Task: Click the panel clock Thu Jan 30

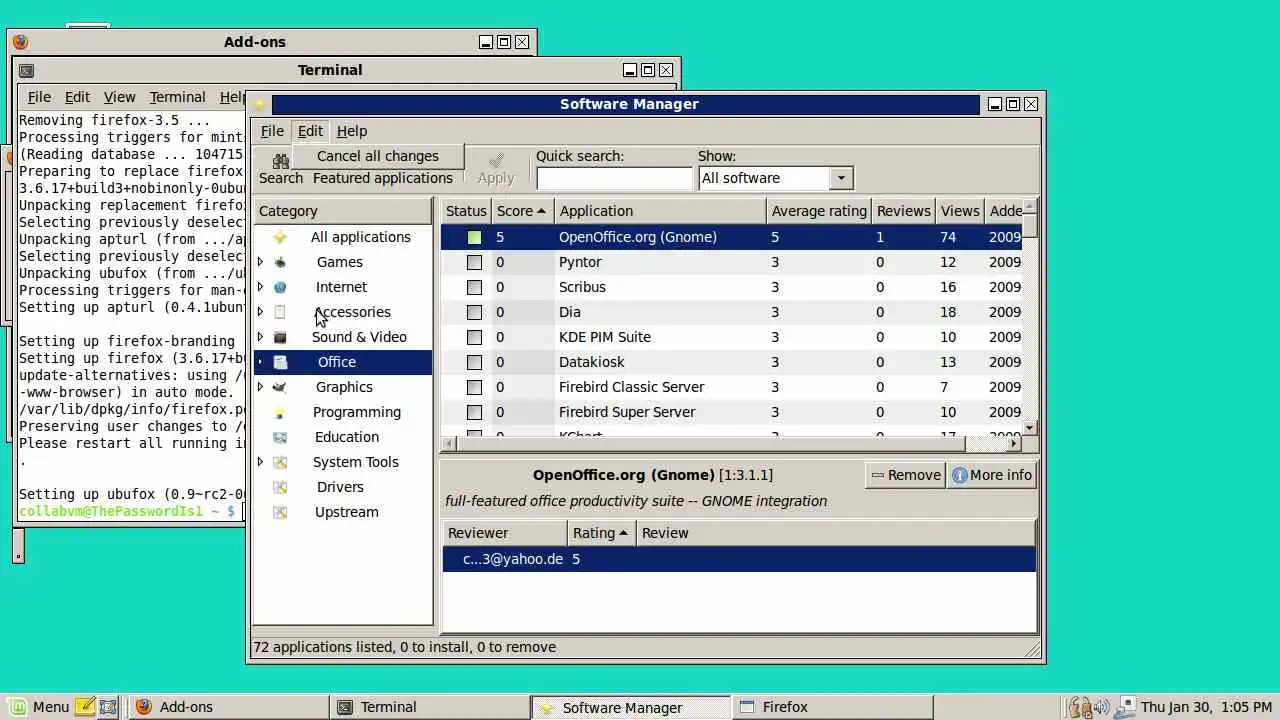Action: click(1205, 707)
